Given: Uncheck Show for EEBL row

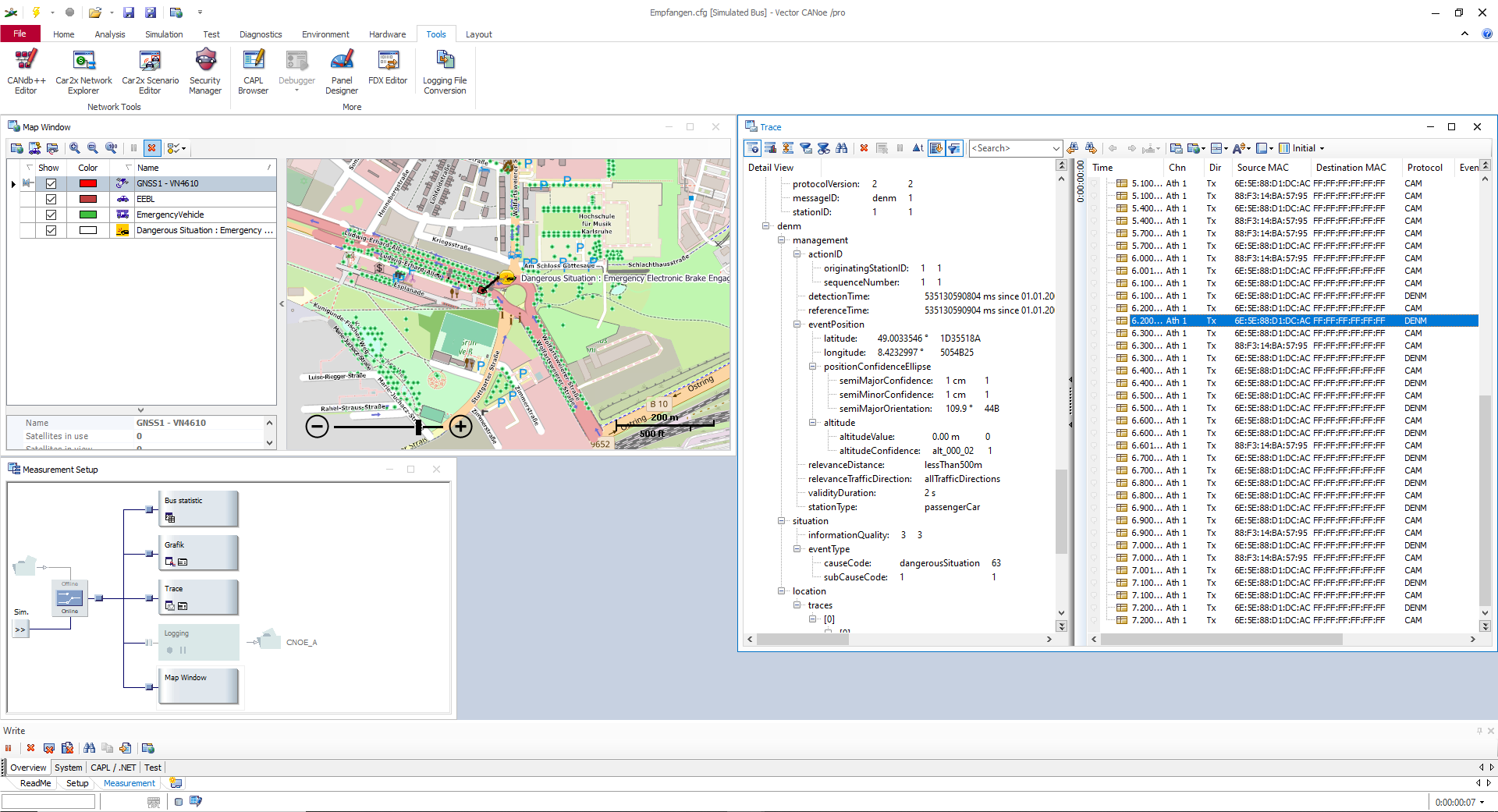Looking at the screenshot, I should [51, 199].
